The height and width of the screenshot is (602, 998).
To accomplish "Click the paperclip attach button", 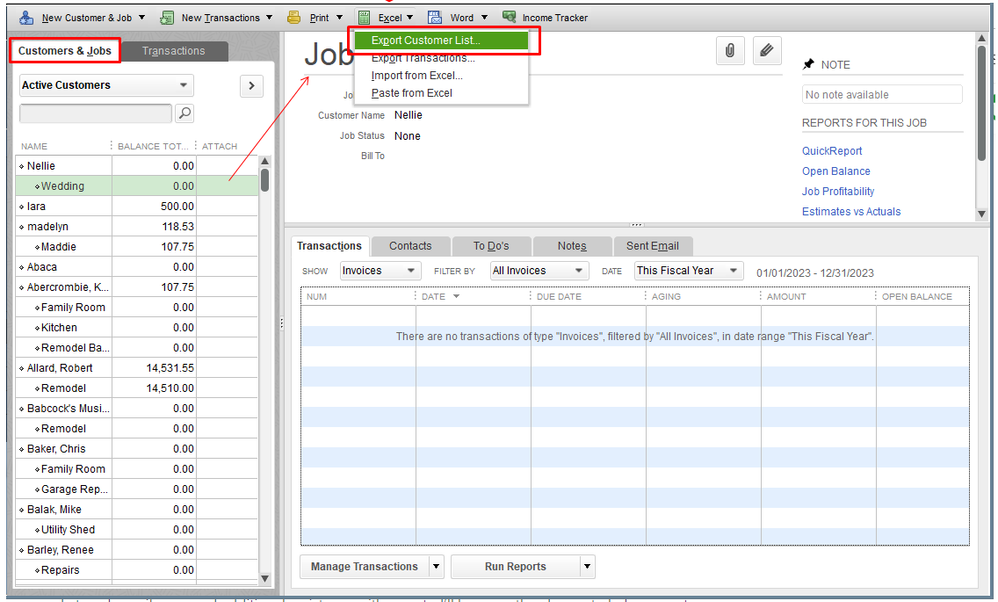I will (x=730, y=50).
